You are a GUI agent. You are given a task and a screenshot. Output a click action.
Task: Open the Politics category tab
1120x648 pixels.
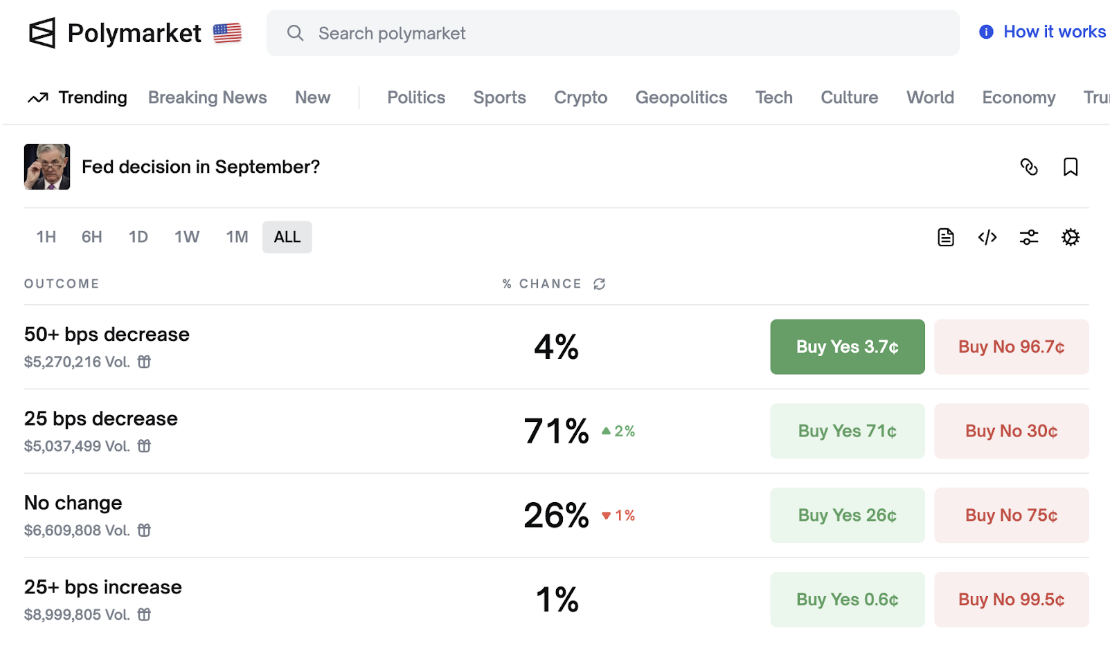coord(416,97)
